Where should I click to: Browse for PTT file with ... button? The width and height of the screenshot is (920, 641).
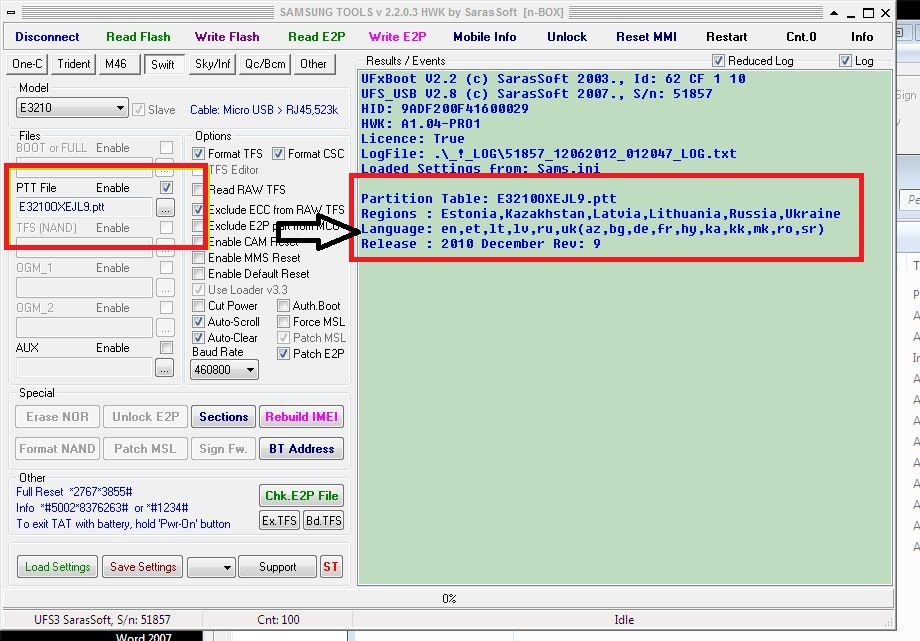165,208
